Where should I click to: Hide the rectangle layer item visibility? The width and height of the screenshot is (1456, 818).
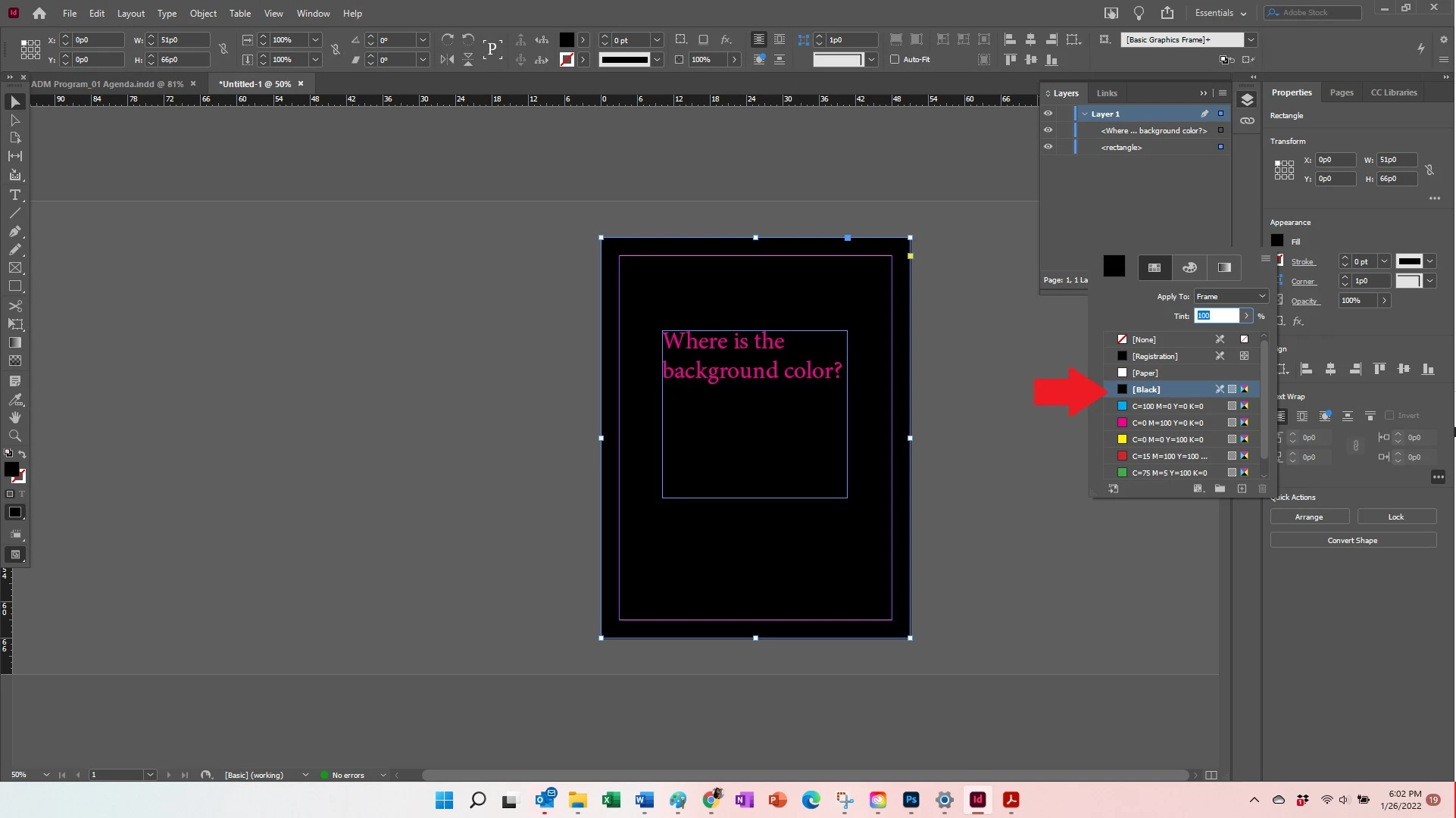click(1048, 147)
